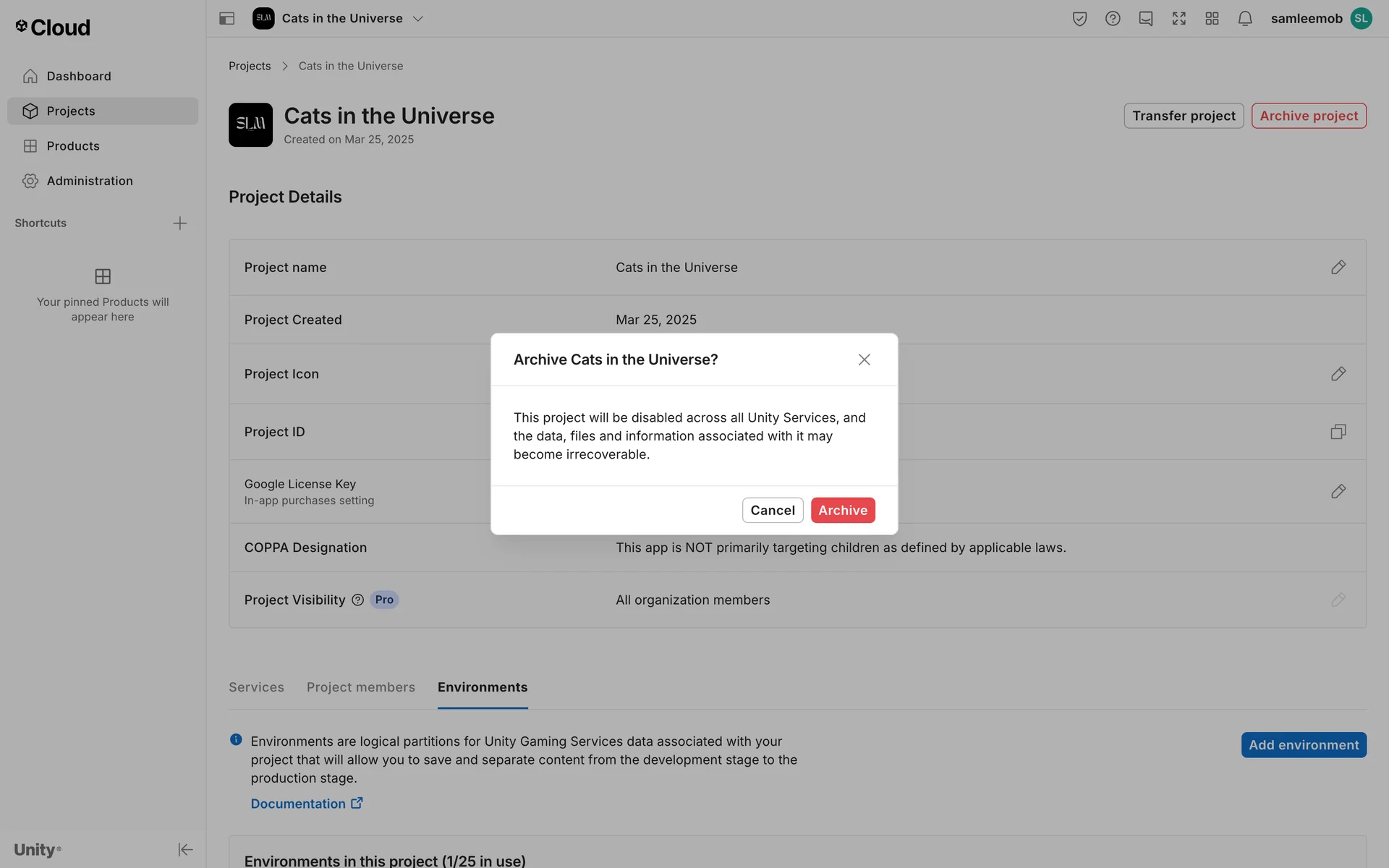Confirm with the red Archive button

click(842, 510)
